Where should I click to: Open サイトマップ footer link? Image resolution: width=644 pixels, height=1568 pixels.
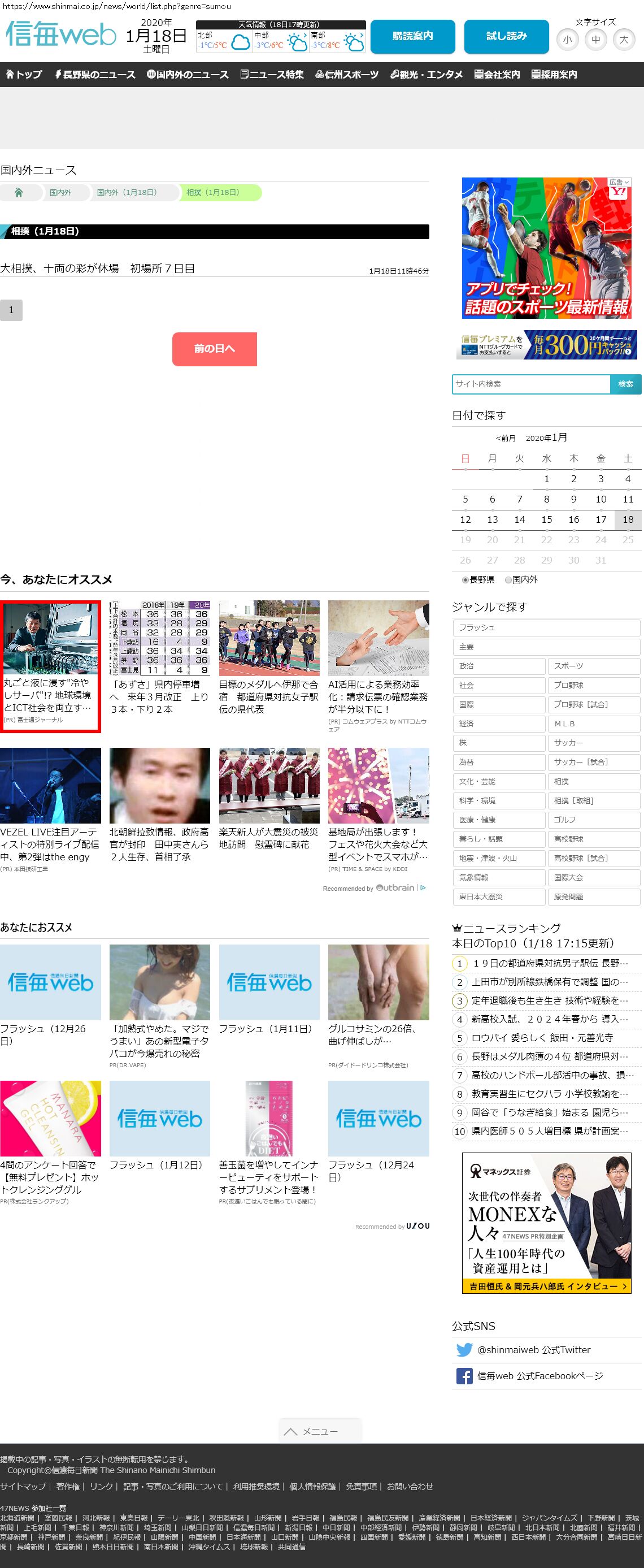23,1487
